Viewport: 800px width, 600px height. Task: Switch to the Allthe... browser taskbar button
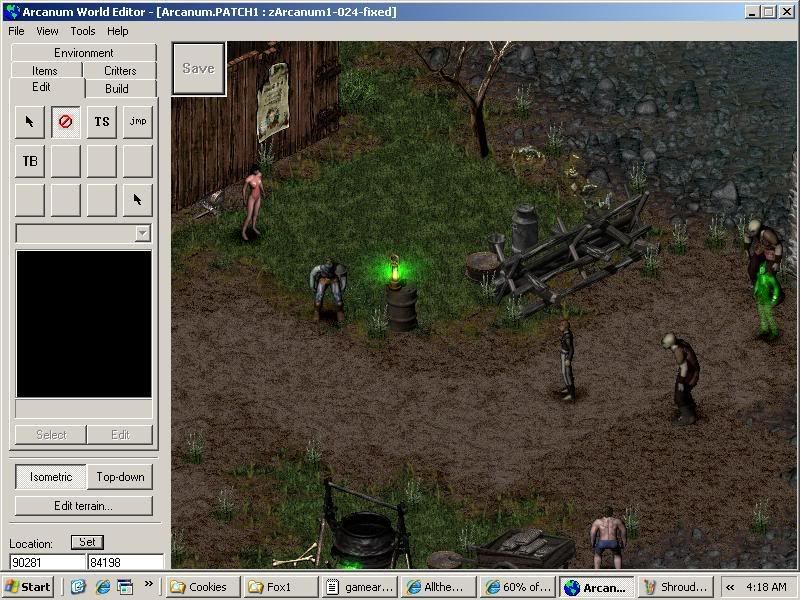[439, 587]
